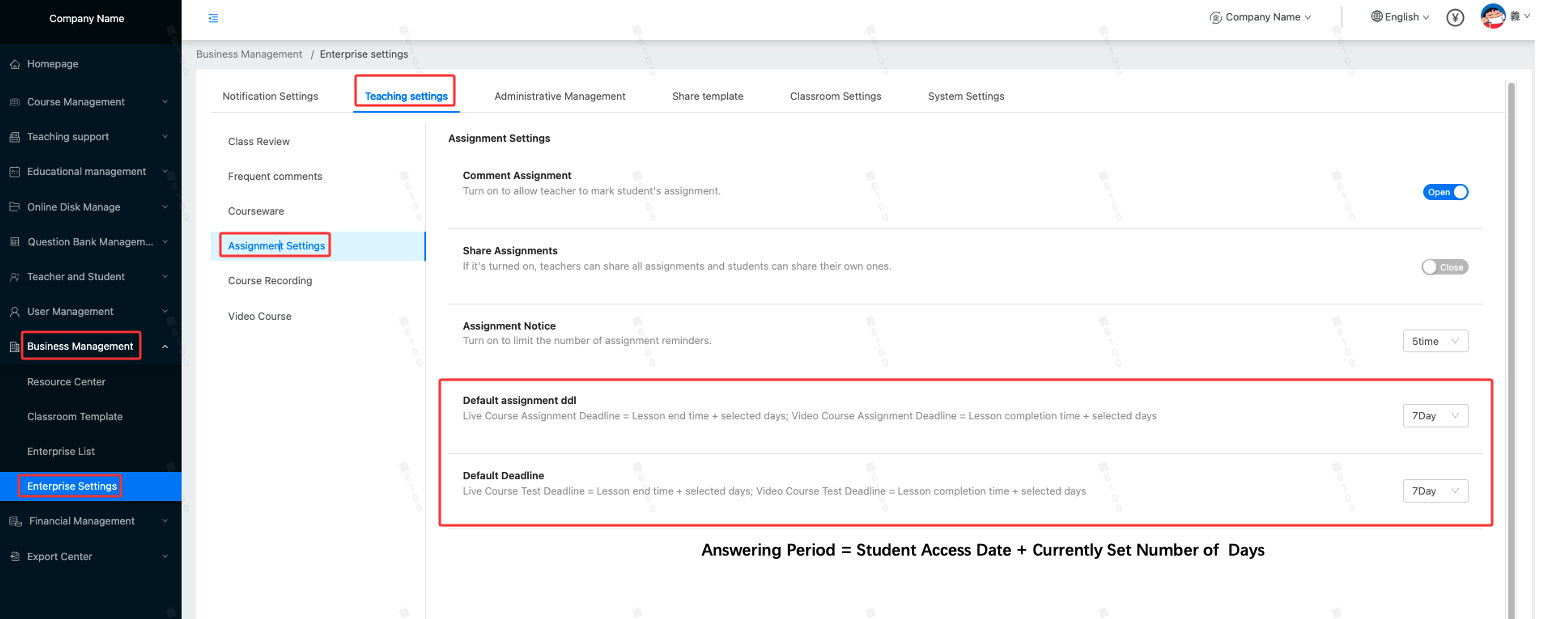Click the globe language icon

click(x=1377, y=17)
